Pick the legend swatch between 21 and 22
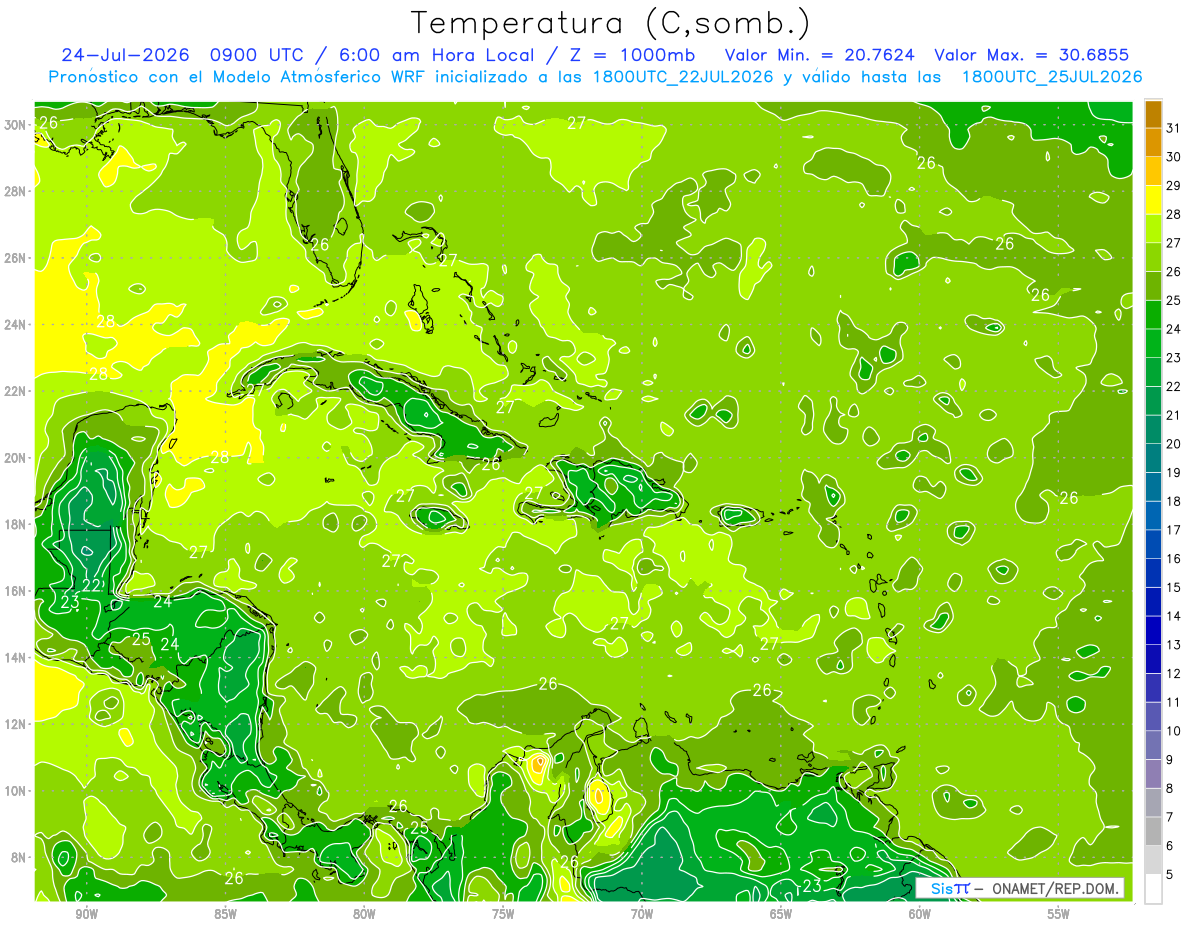The height and width of the screenshot is (927, 1200). pyautogui.click(x=1153, y=401)
